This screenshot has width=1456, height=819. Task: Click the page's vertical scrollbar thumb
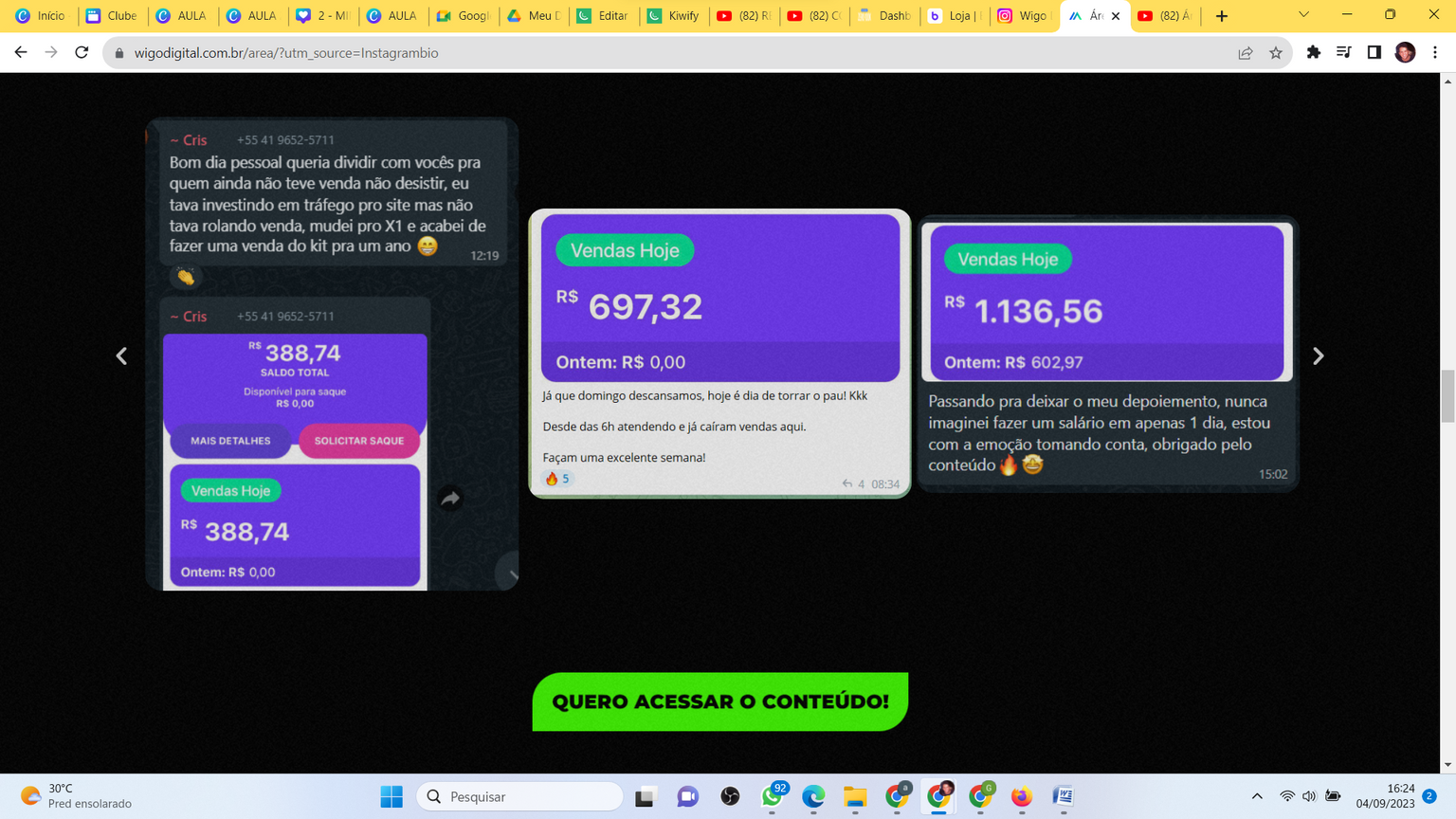1447,396
